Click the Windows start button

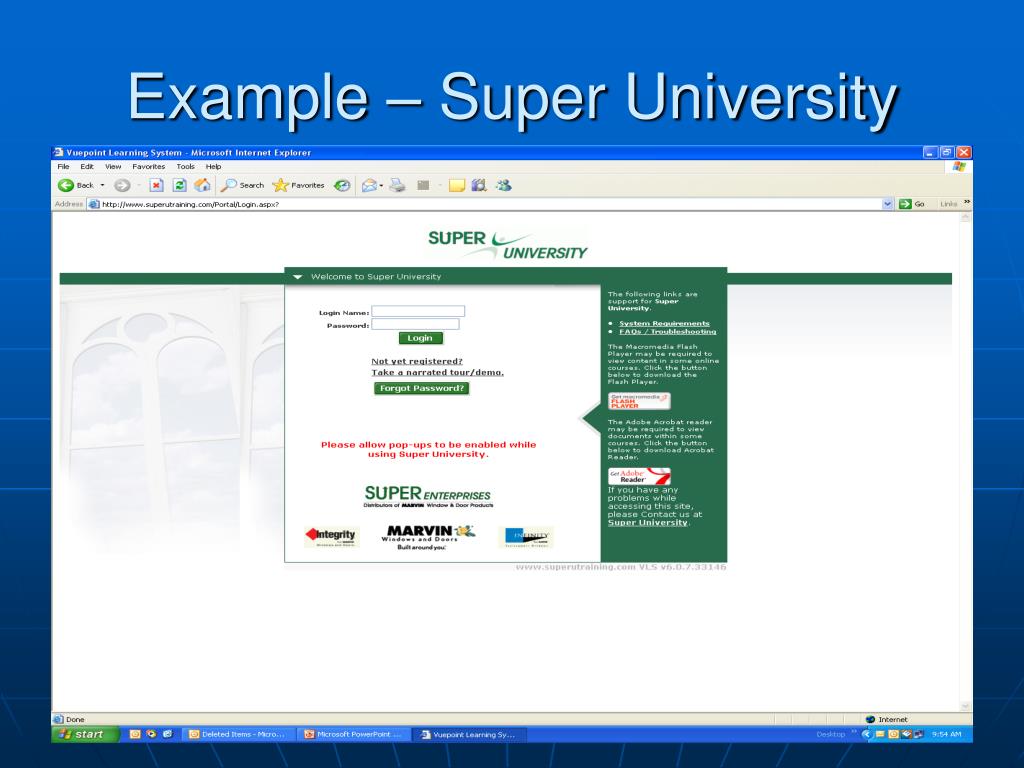pyautogui.click(x=86, y=734)
